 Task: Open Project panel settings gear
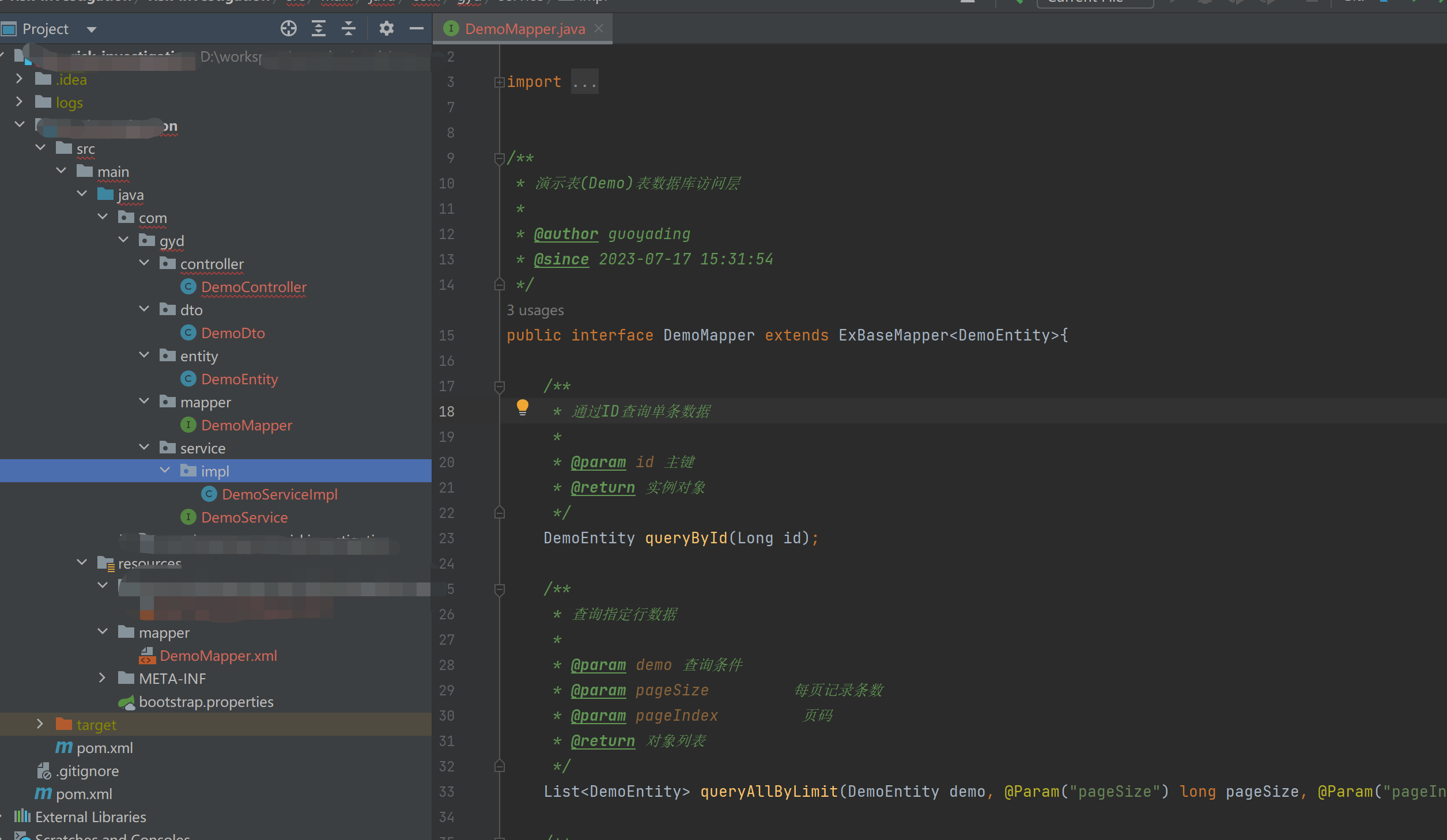tap(386, 28)
